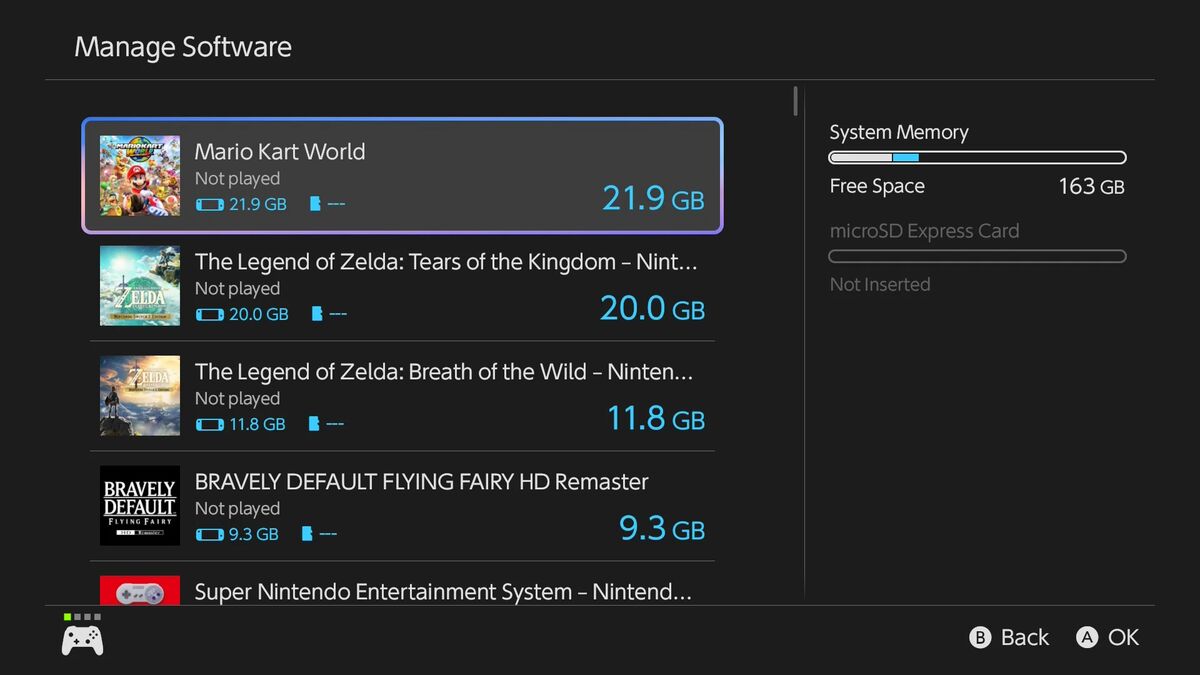
Task: Click the microSD Express Card label
Action: pos(924,231)
